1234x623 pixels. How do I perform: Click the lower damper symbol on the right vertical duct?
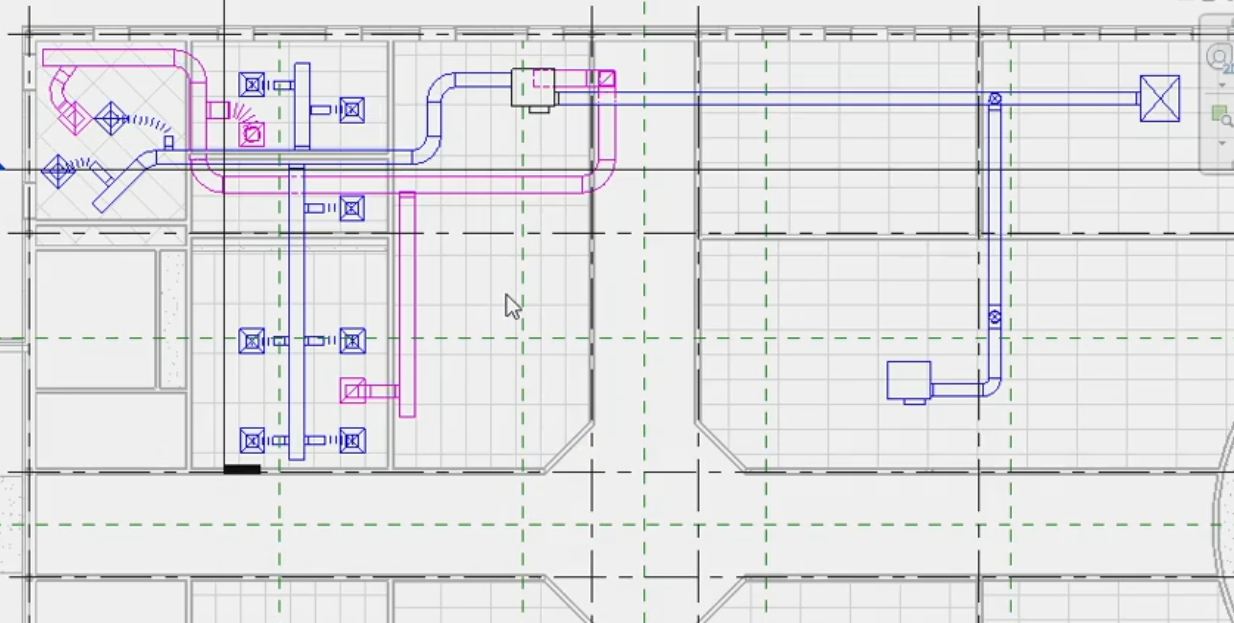[995, 317]
